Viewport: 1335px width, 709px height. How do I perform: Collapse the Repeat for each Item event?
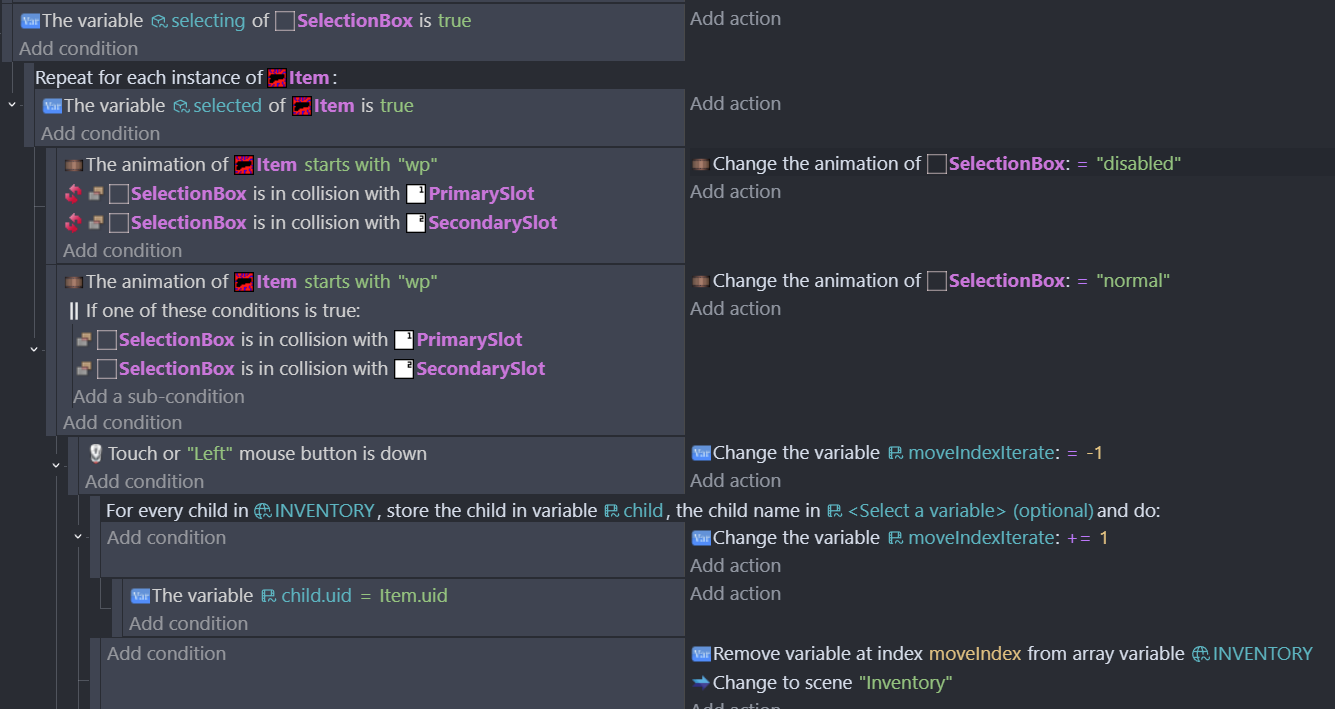(x=11, y=104)
